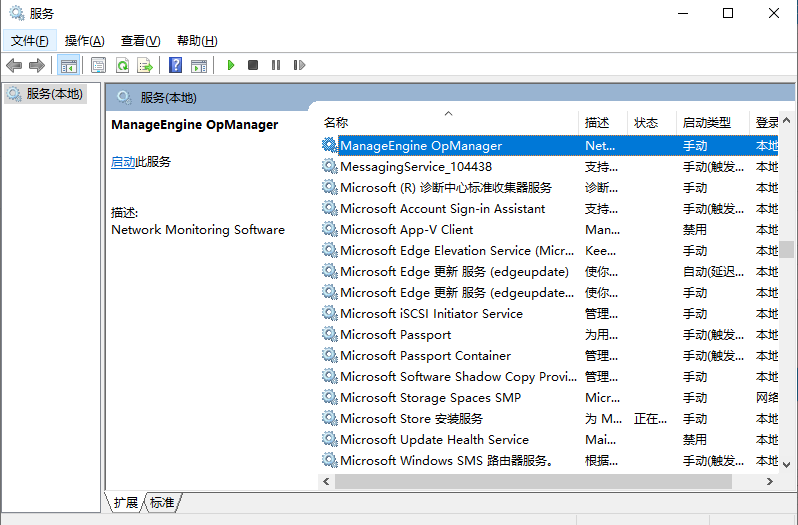
Task: Click 禁用 startup type of Microsoft App-V Client
Action: point(695,229)
